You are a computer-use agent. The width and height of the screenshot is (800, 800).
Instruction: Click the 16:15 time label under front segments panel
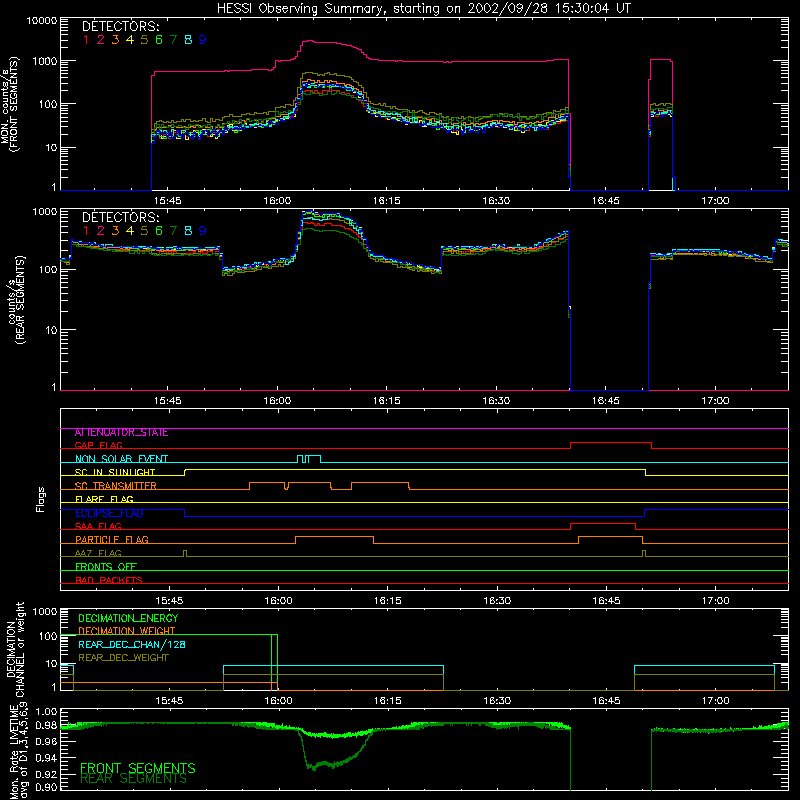click(386, 201)
